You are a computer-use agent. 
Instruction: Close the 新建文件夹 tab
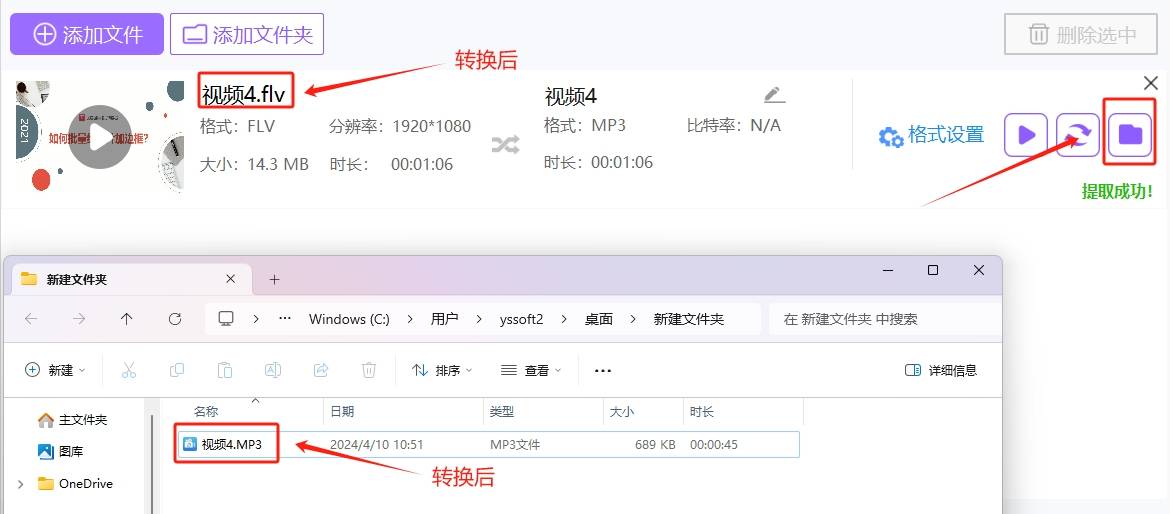[231, 279]
